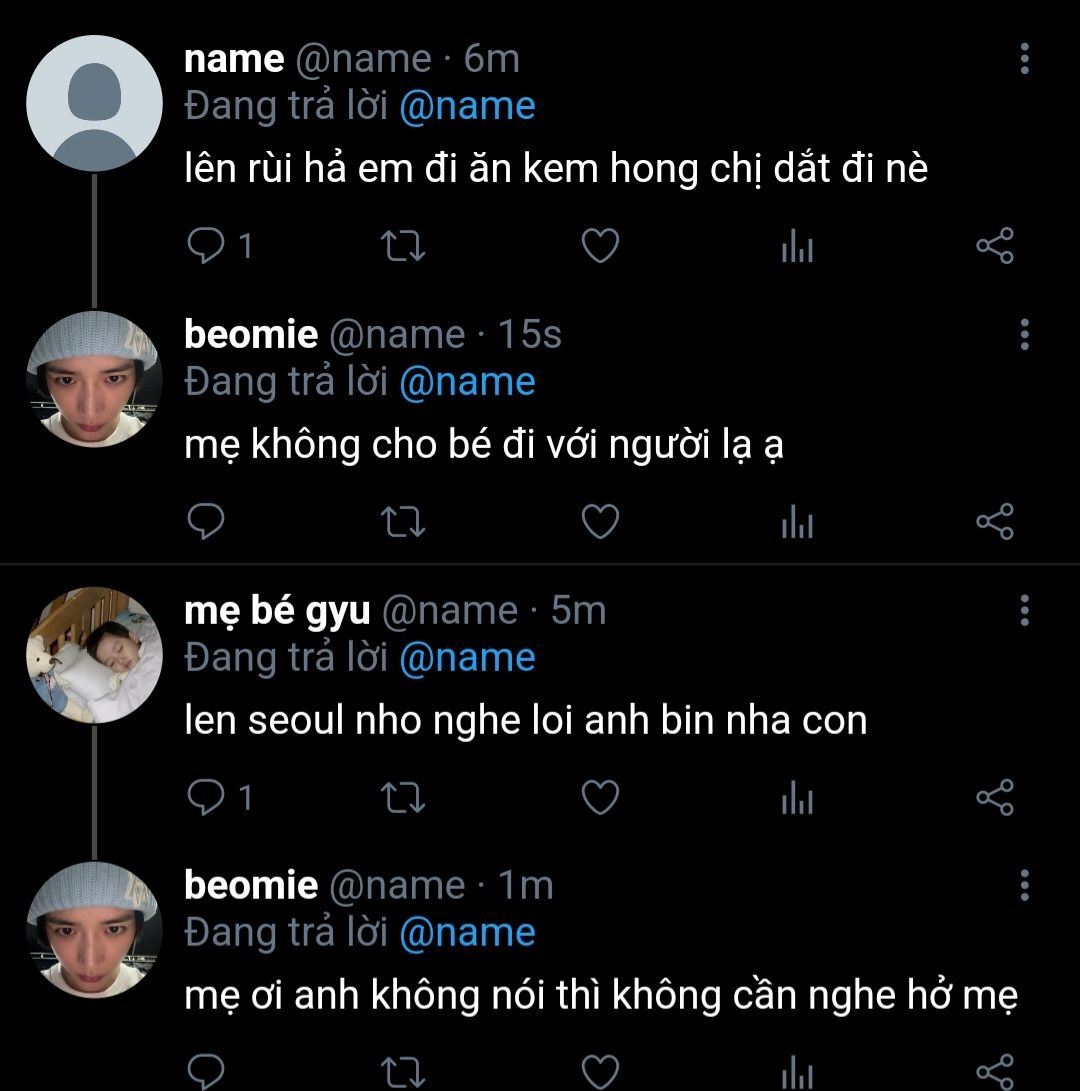Reply to beomie's 'người lạ' tweet
The height and width of the screenshot is (1091, 1080).
click(x=205, y=521)
